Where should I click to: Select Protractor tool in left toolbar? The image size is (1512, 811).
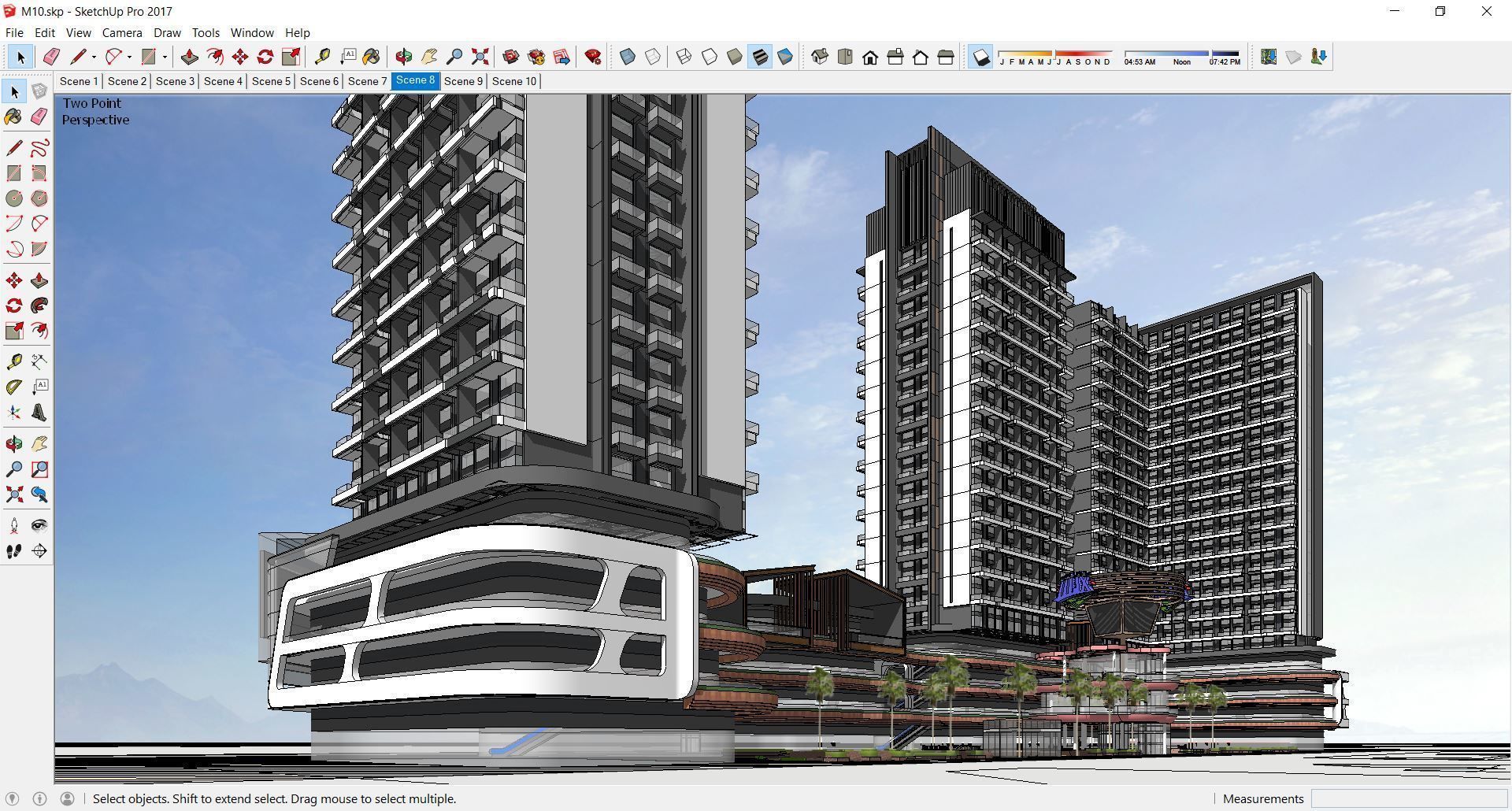click(14, 387)
